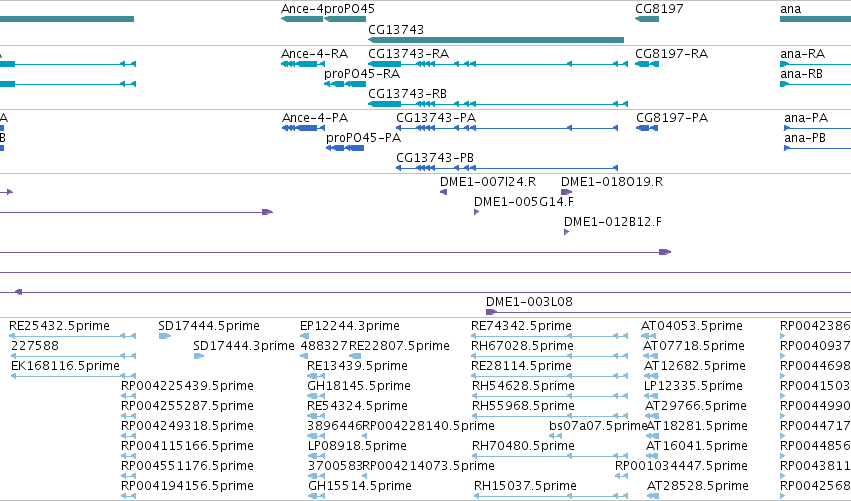The height and width of the screenshot is (501, 851).
Task: Open the AT07718.5prime EST label
Action: coord(694,346)
